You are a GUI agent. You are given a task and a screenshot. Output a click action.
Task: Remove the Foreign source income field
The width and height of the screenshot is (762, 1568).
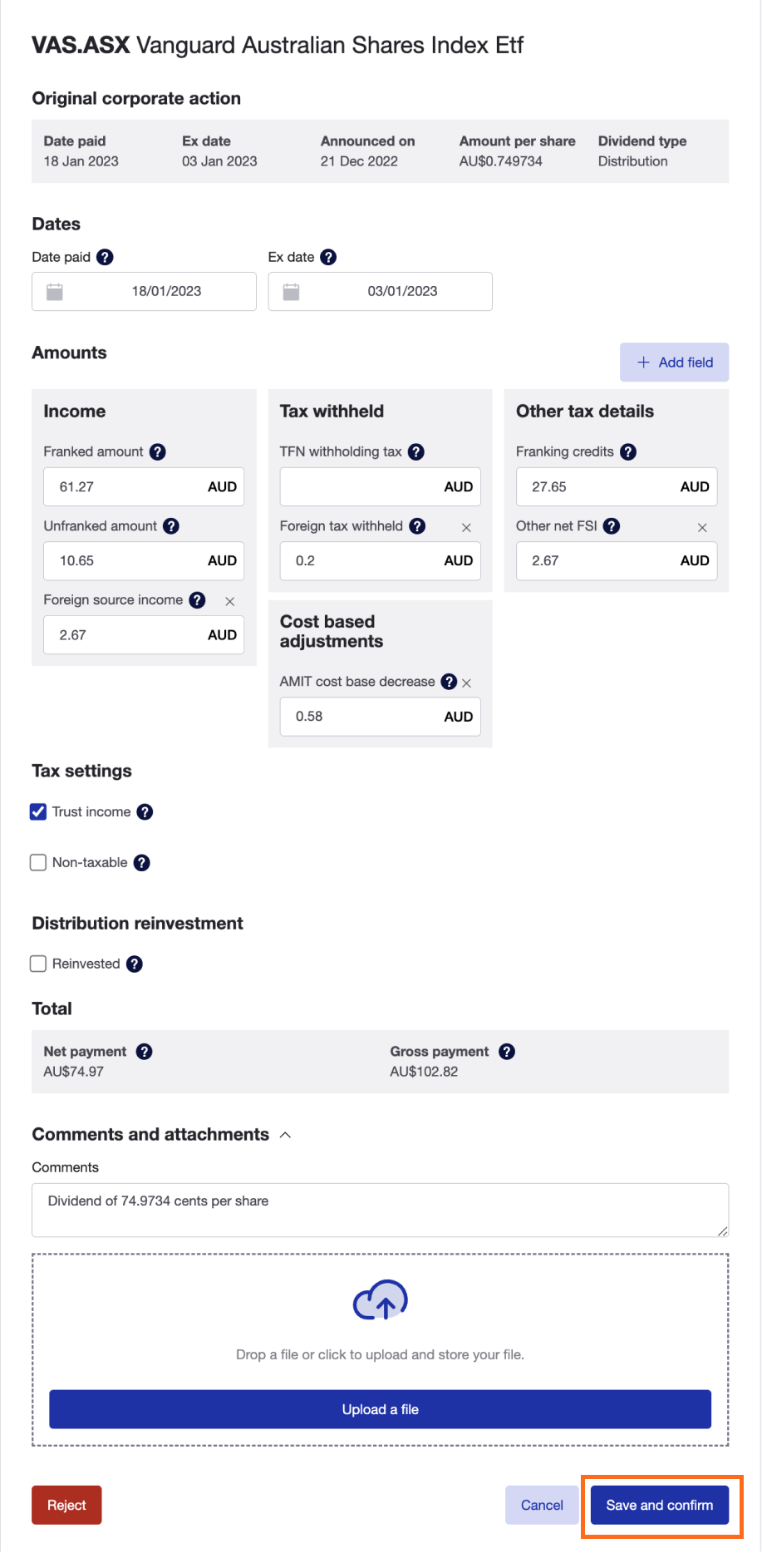point(229,601)
